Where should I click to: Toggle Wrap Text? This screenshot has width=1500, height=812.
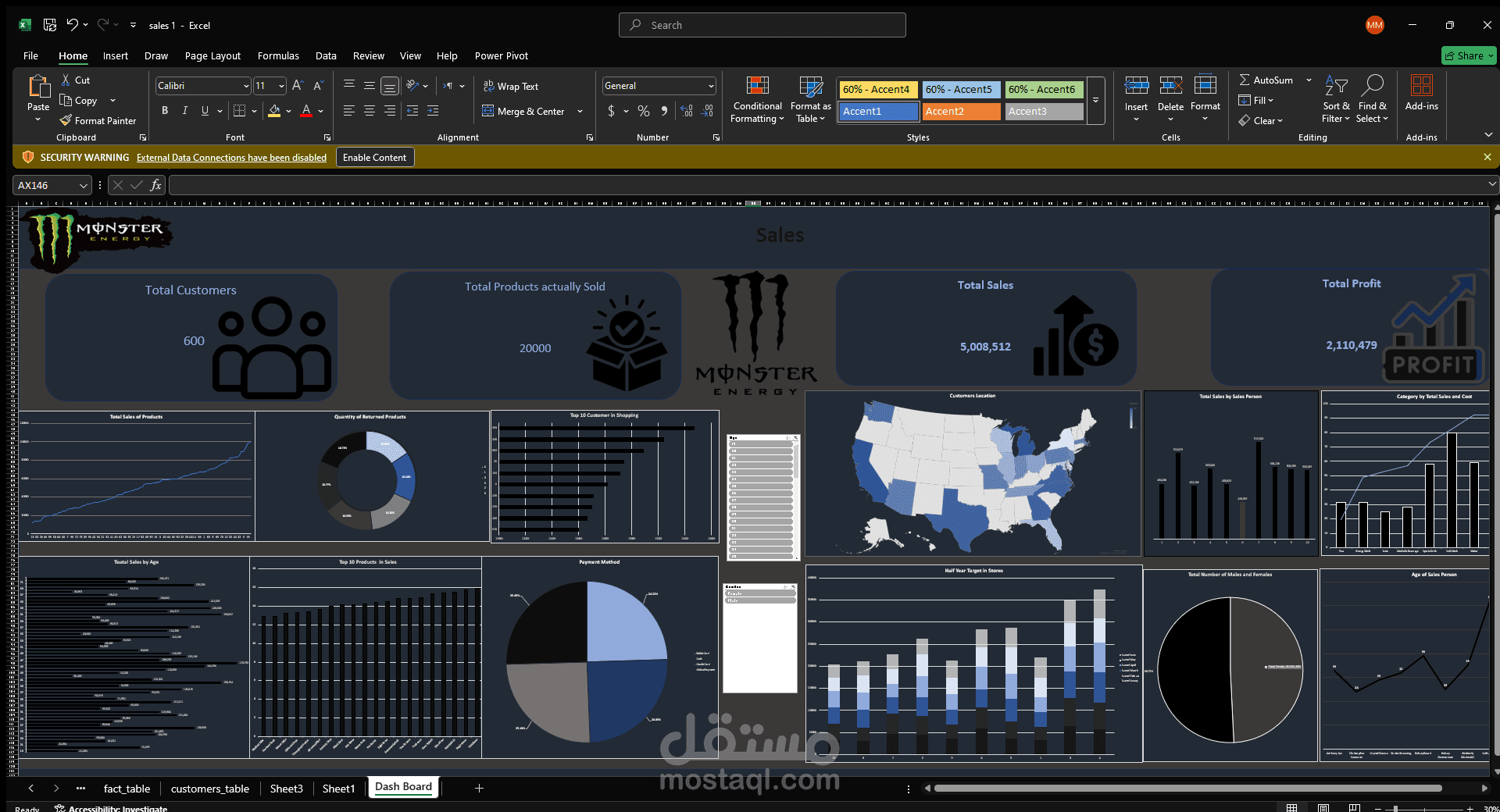click(x=511, y=86)
